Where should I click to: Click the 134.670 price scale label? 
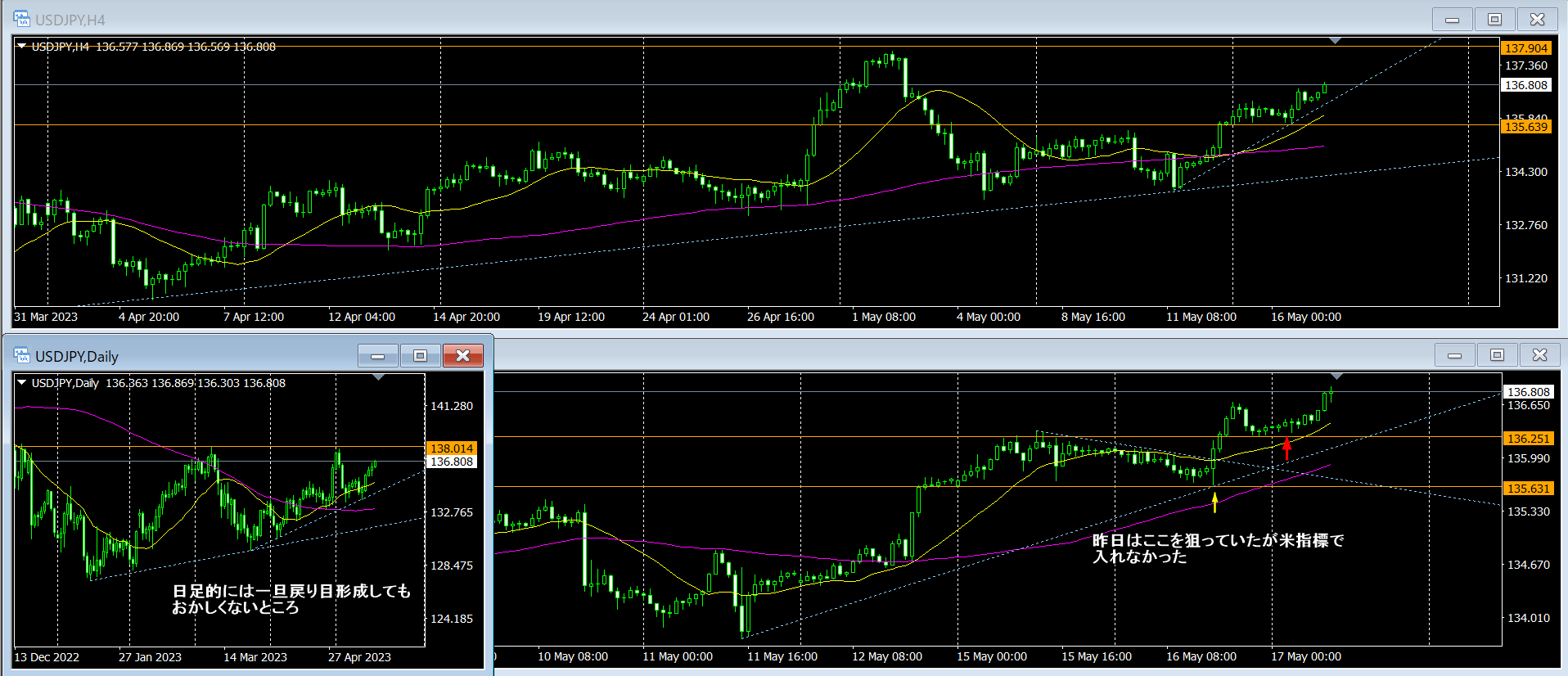tap(1529, 565)
